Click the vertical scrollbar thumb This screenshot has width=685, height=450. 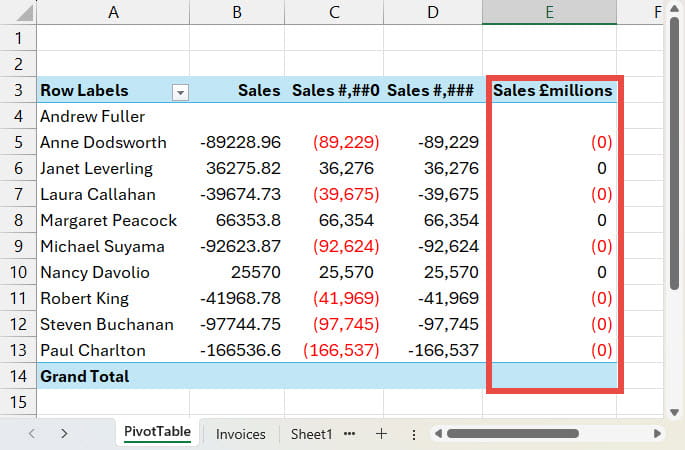coord(675,153)
